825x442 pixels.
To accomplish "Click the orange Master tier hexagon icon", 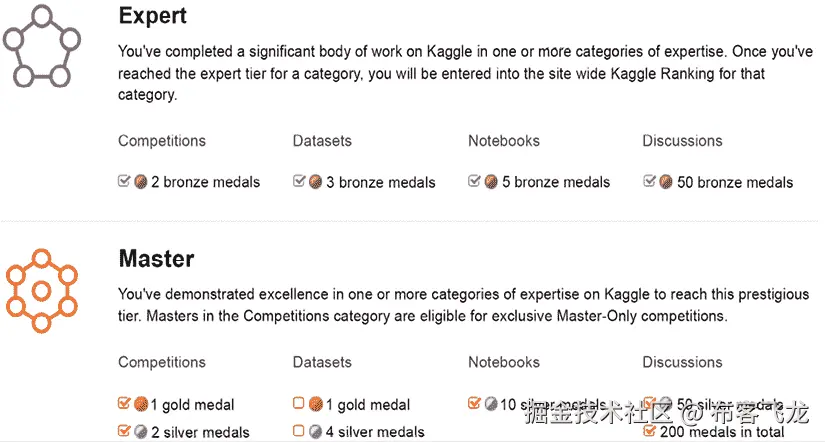I will (42, 290).
